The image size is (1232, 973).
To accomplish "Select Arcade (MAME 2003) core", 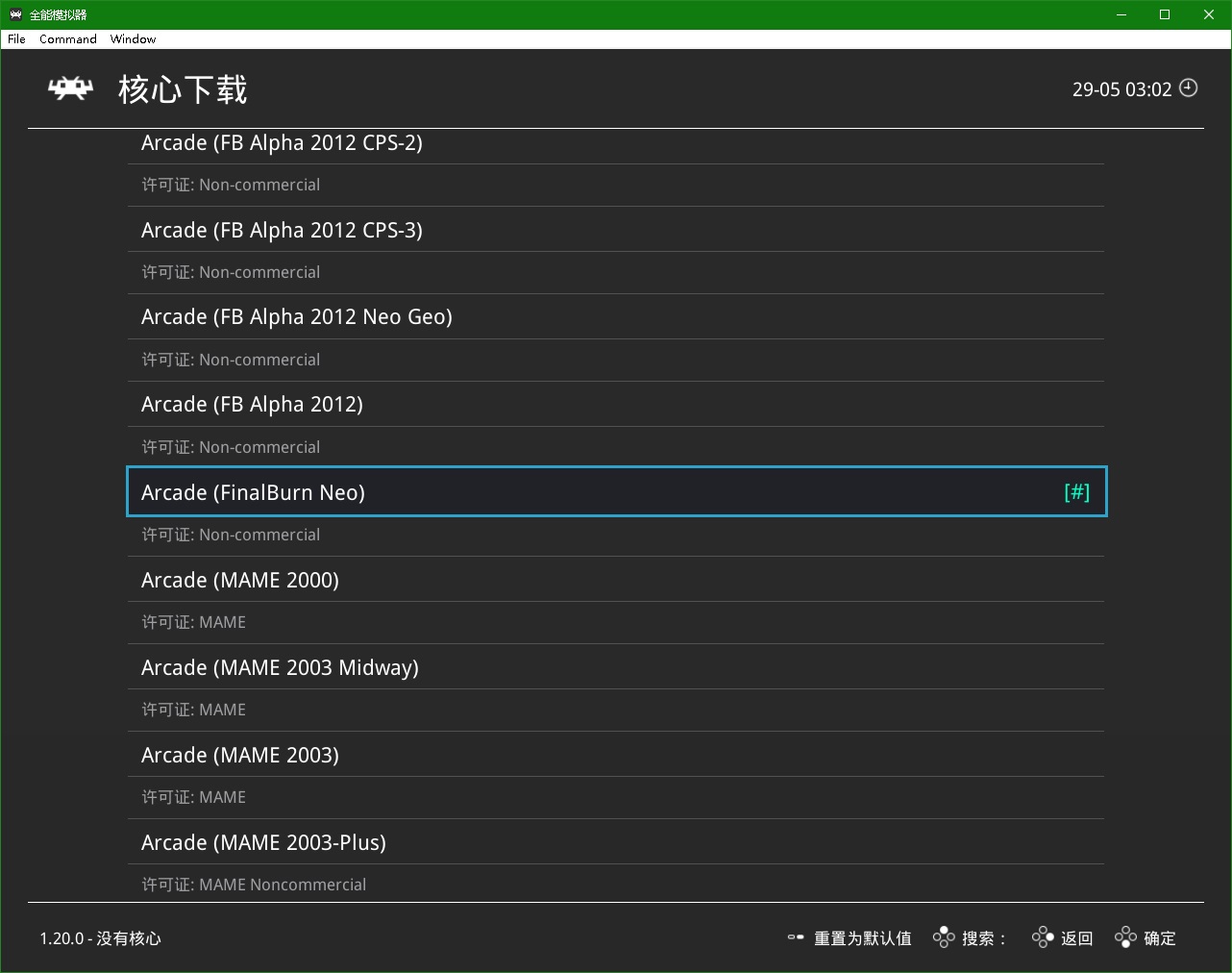I will 615,755.
